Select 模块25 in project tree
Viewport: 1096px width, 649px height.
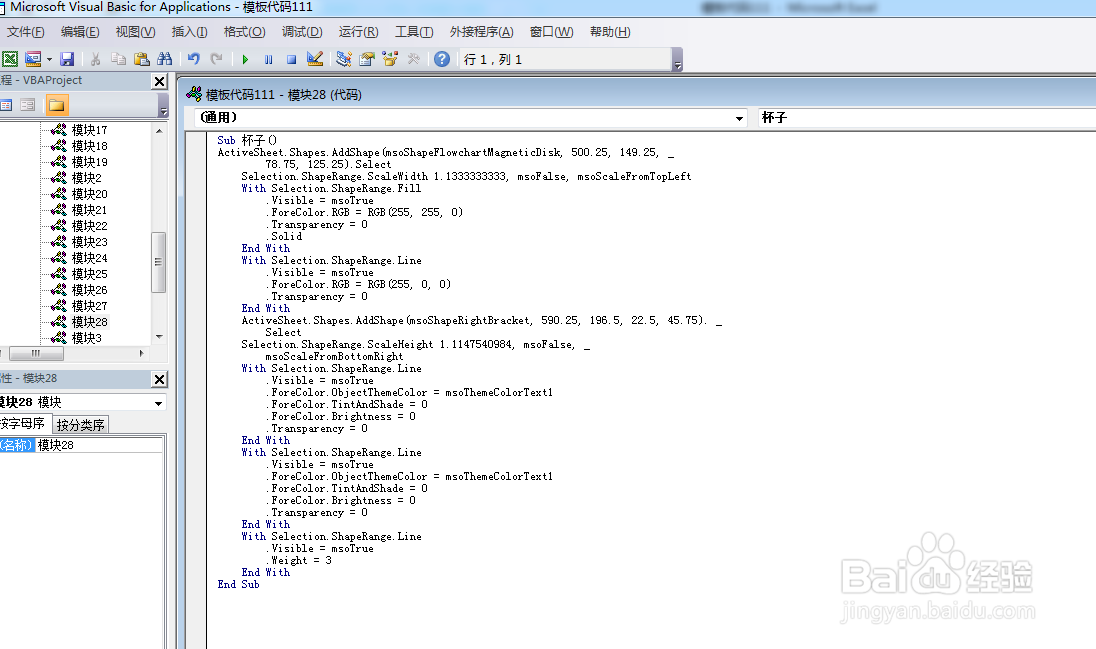[x=89, y=275]
